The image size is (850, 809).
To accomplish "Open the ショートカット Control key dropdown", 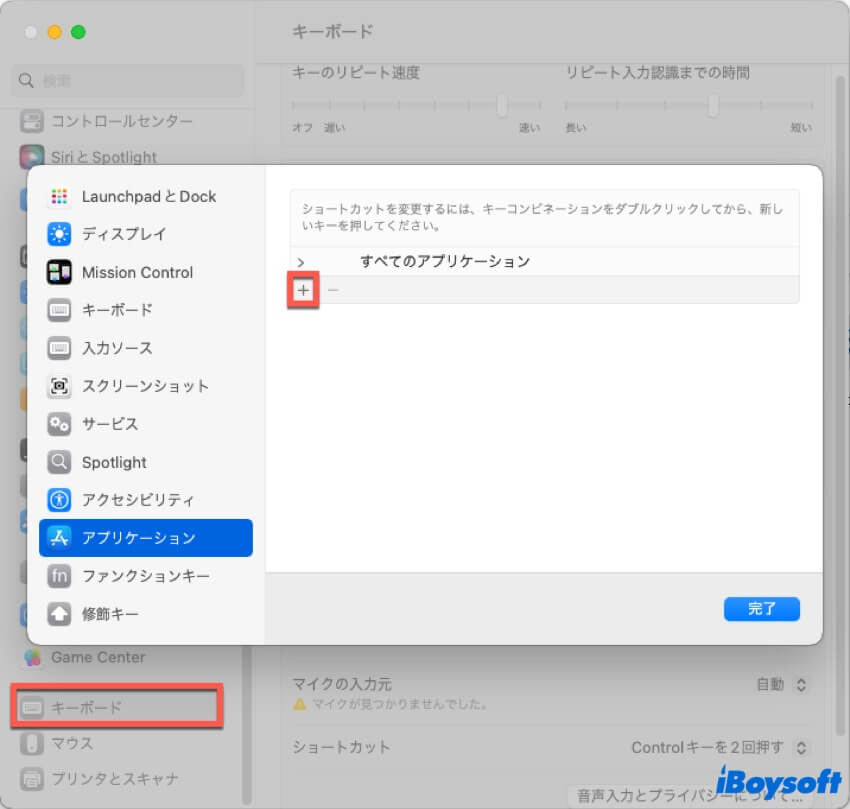I will (x=799, y=747).
